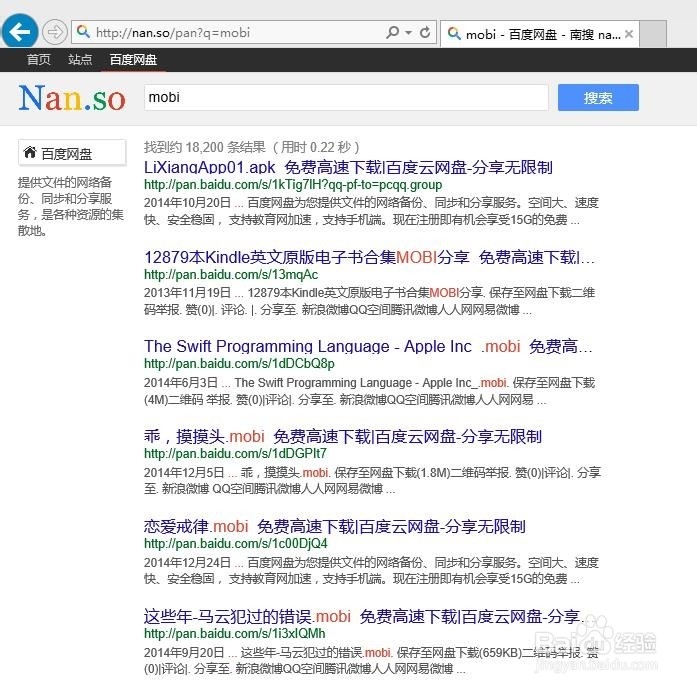The width and height of the screenshot is (697, 689).
Task: Open URL pan.baidu.com/s/1kTig7IH link
Action: coord(293,184)
